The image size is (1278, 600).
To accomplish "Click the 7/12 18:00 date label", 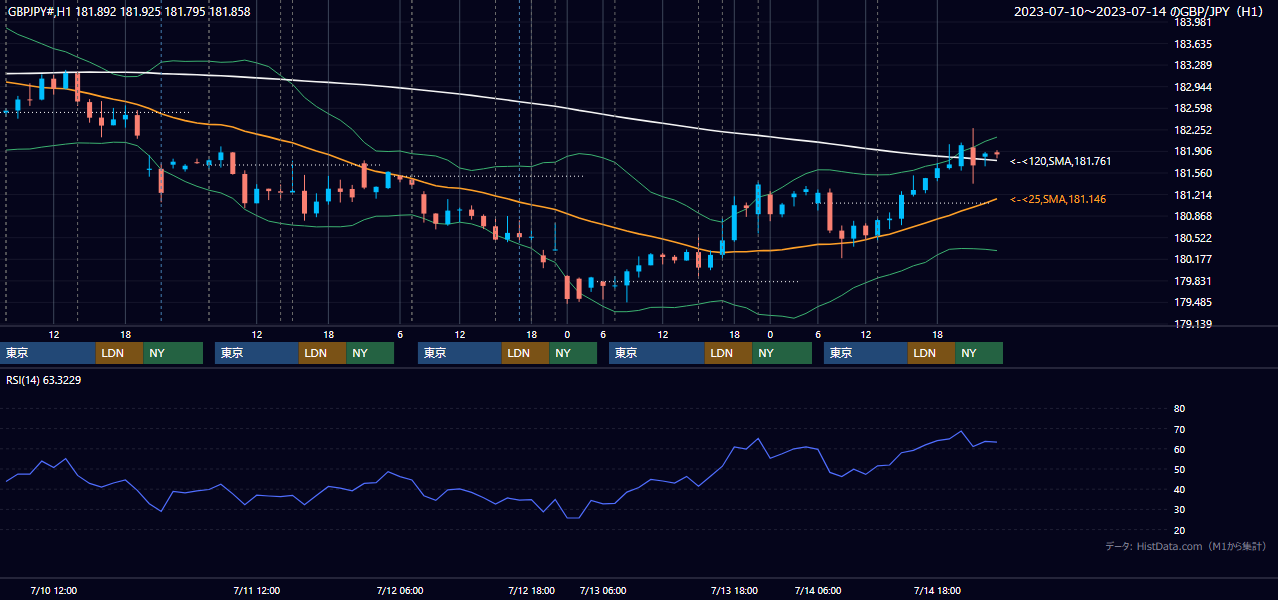I will (x=531, y=591).
